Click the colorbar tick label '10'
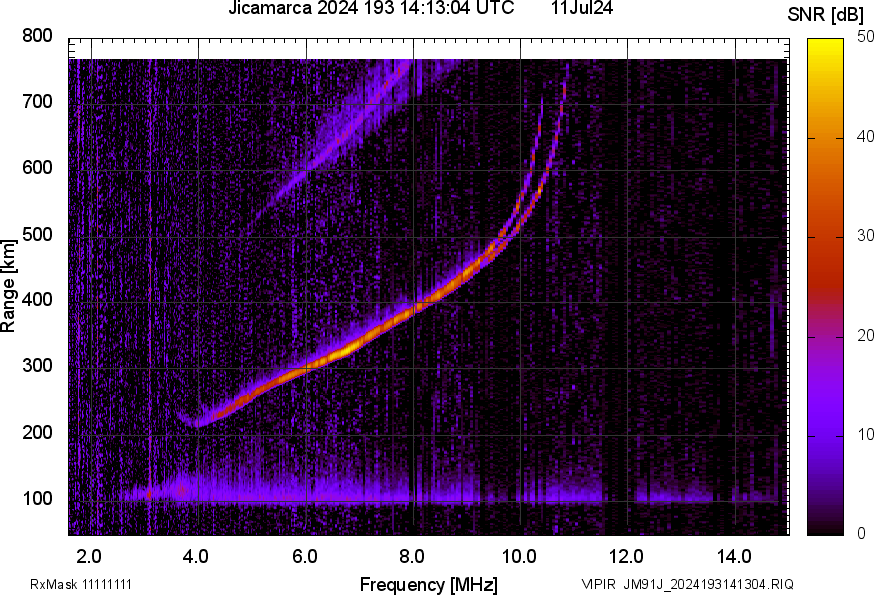This screenshot has height=595, width=874. (864, 434)
